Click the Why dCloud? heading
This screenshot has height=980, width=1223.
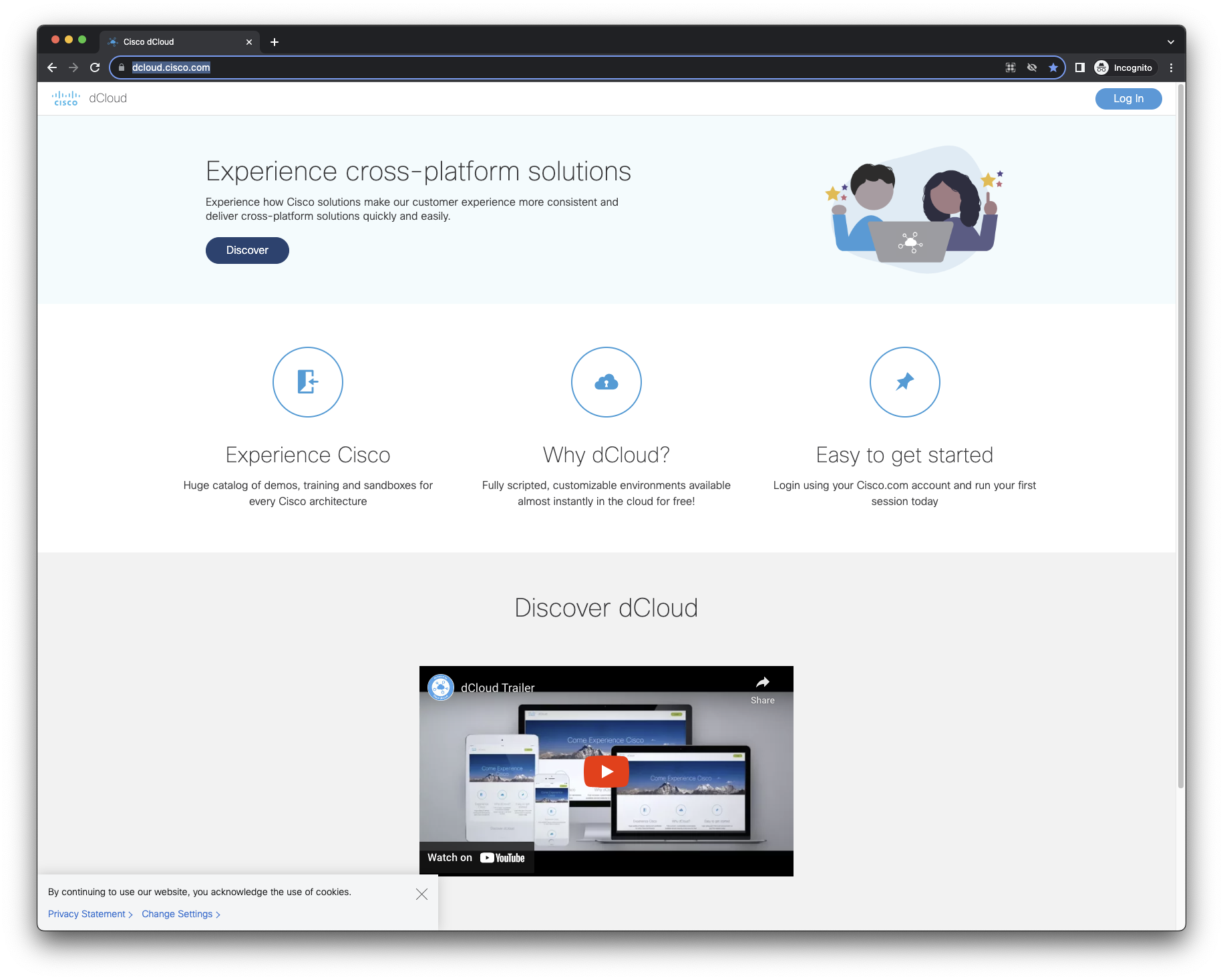[x=606, y=455]
